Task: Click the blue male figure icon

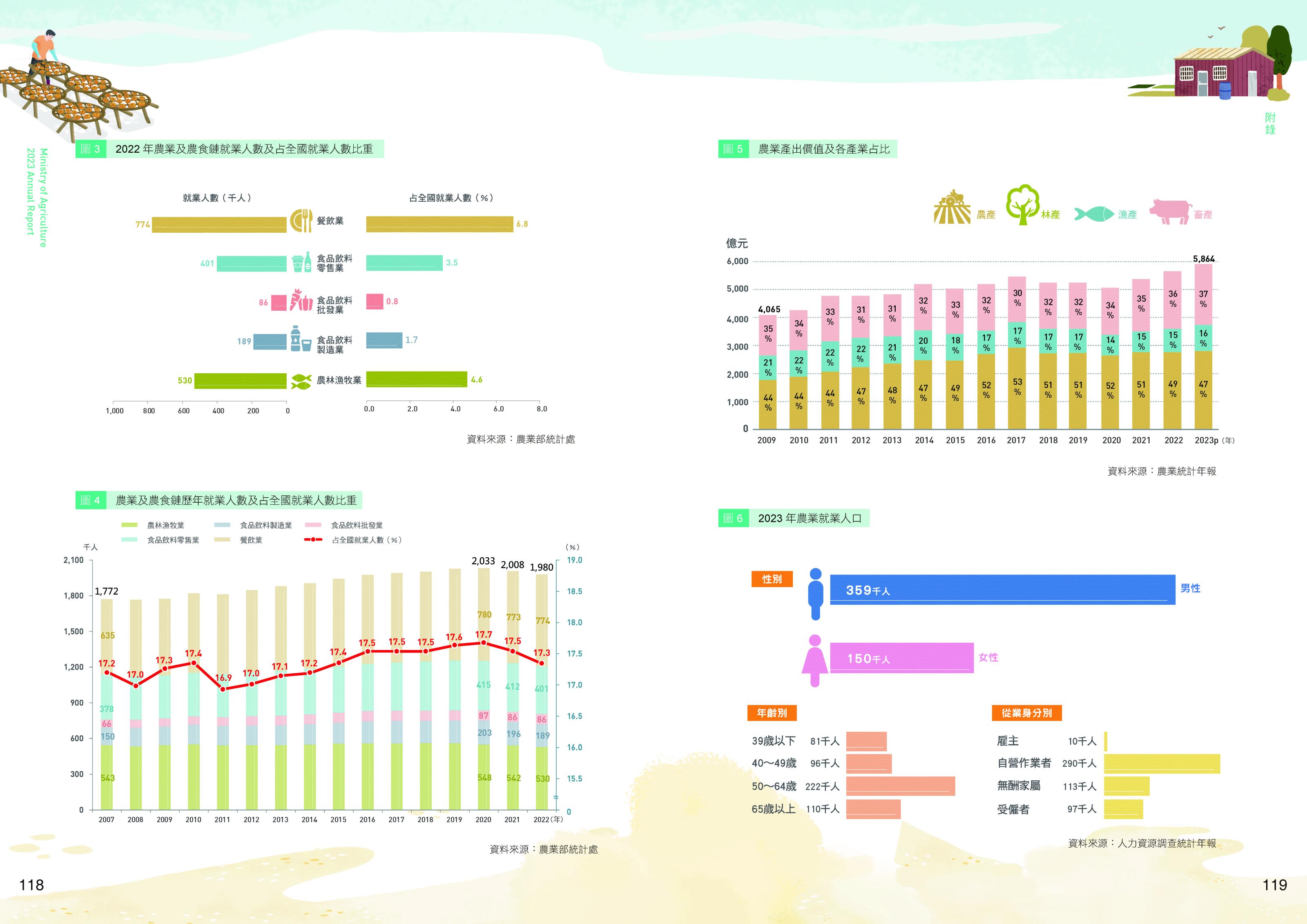Action: pyautogui.click(x=816, y=593)
